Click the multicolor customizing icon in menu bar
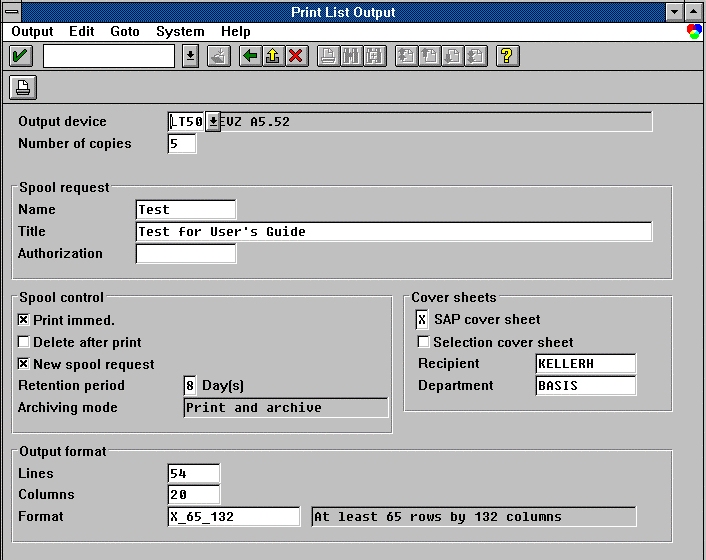Viewport: 706px width, 560px height. pos(694,32)
